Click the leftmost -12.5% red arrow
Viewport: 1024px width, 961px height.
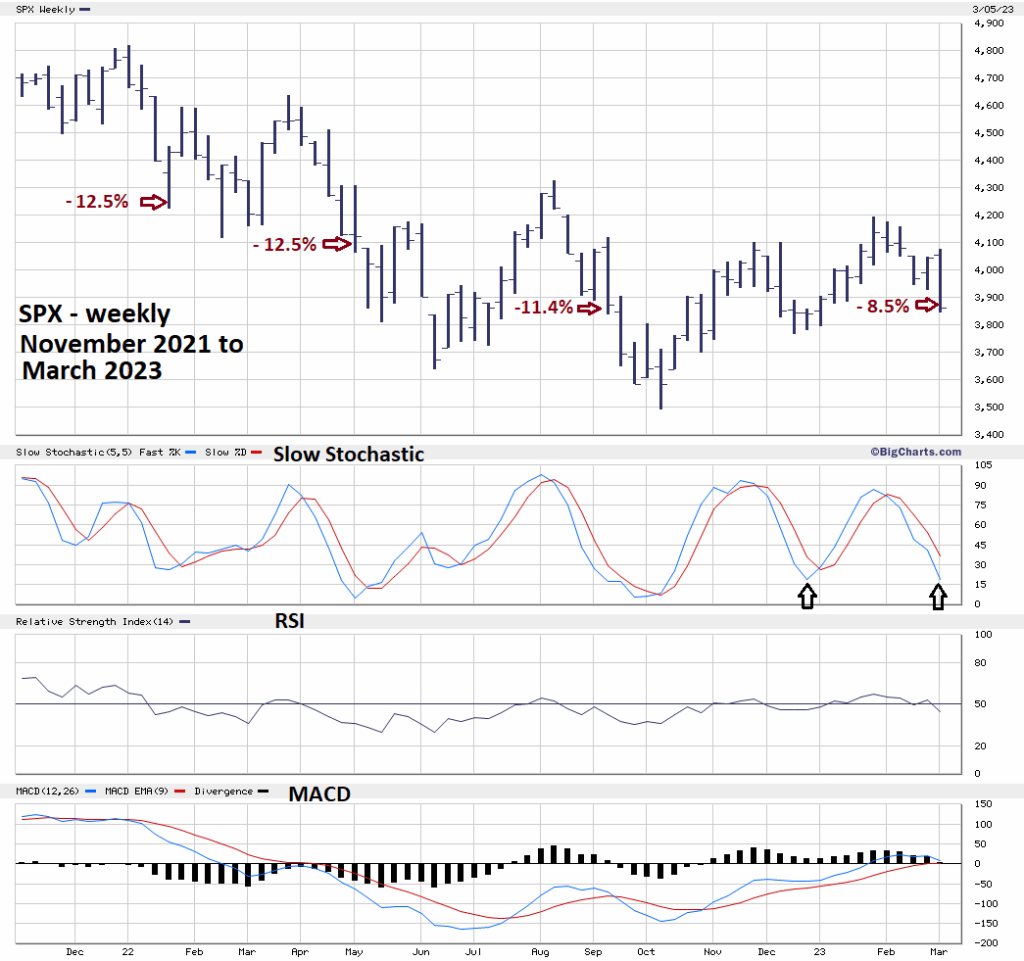coord(153,202)
